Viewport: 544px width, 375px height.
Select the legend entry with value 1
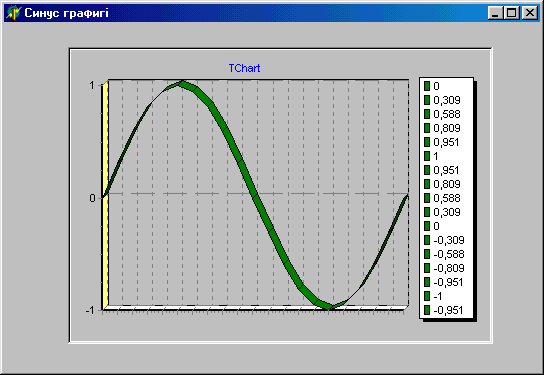tap(431, 156)
